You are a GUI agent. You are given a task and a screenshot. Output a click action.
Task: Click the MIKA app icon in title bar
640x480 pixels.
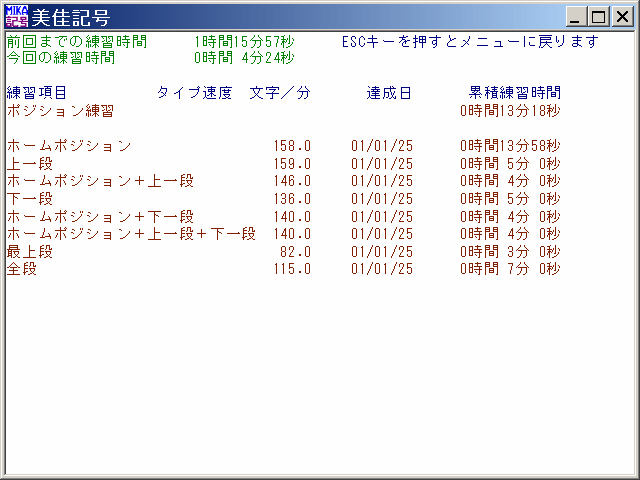pyautogui.click(x=17, y=17)
